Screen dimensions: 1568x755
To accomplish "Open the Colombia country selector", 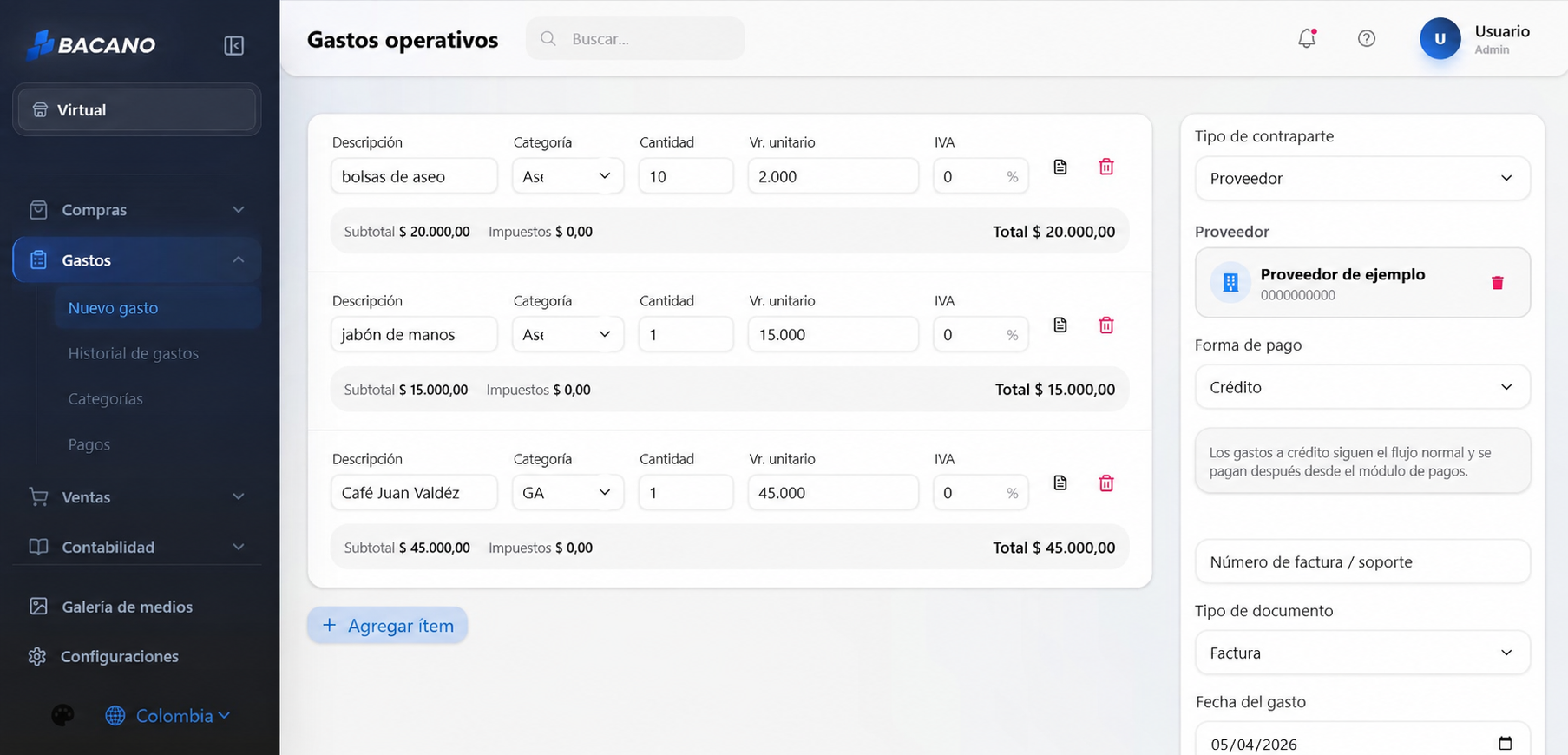I will (x=168, y=715).
